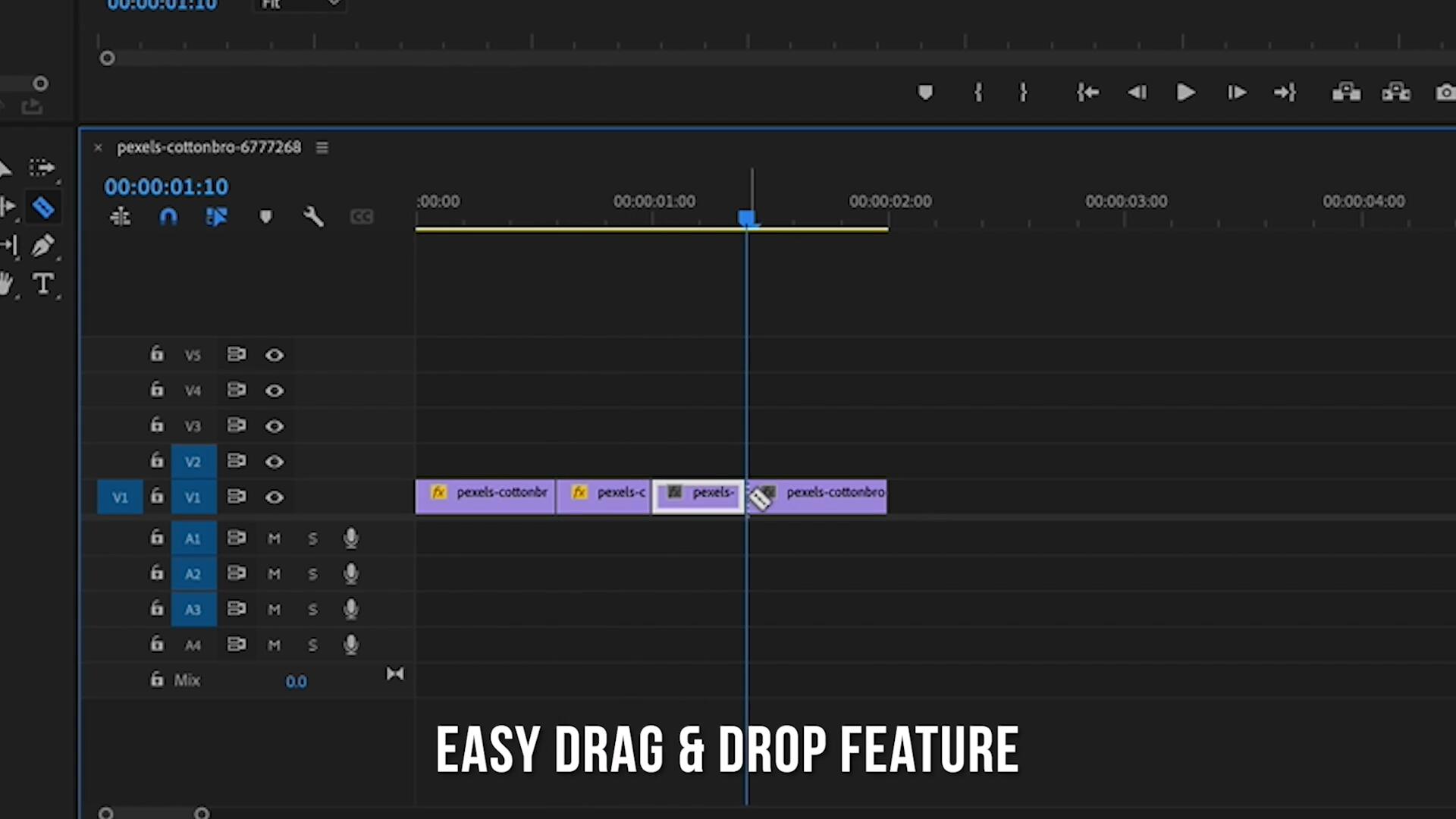Select the last pexels-cottonbro clip
The image size is (1456, 819).
pos(817,497)
